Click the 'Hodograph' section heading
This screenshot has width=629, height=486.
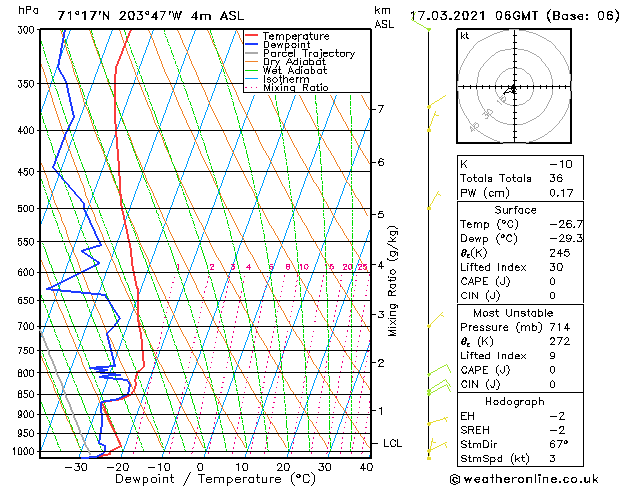point(515,402)
